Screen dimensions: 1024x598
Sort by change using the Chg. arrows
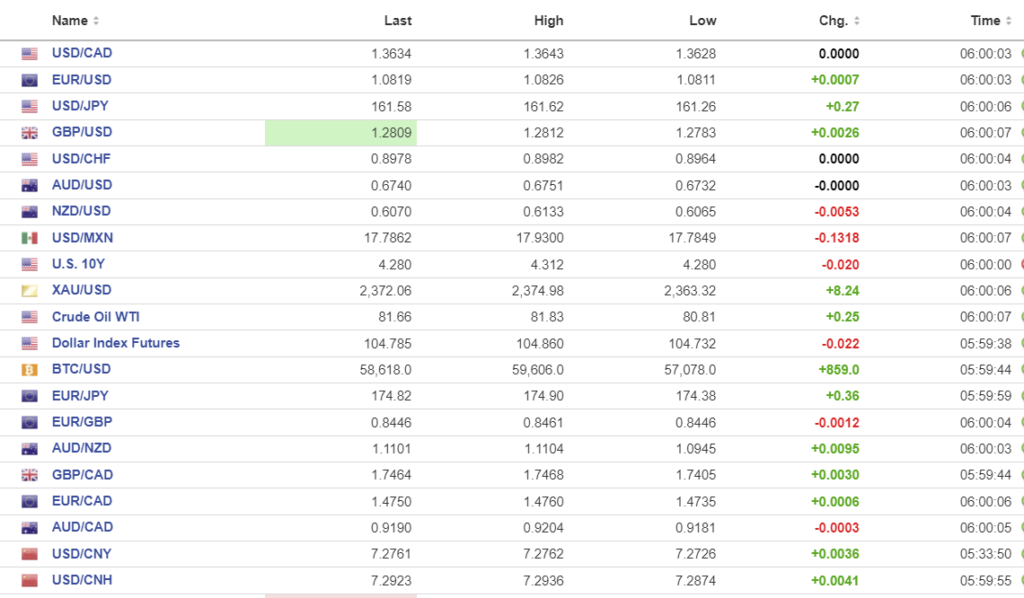click(x=857, y=21)
